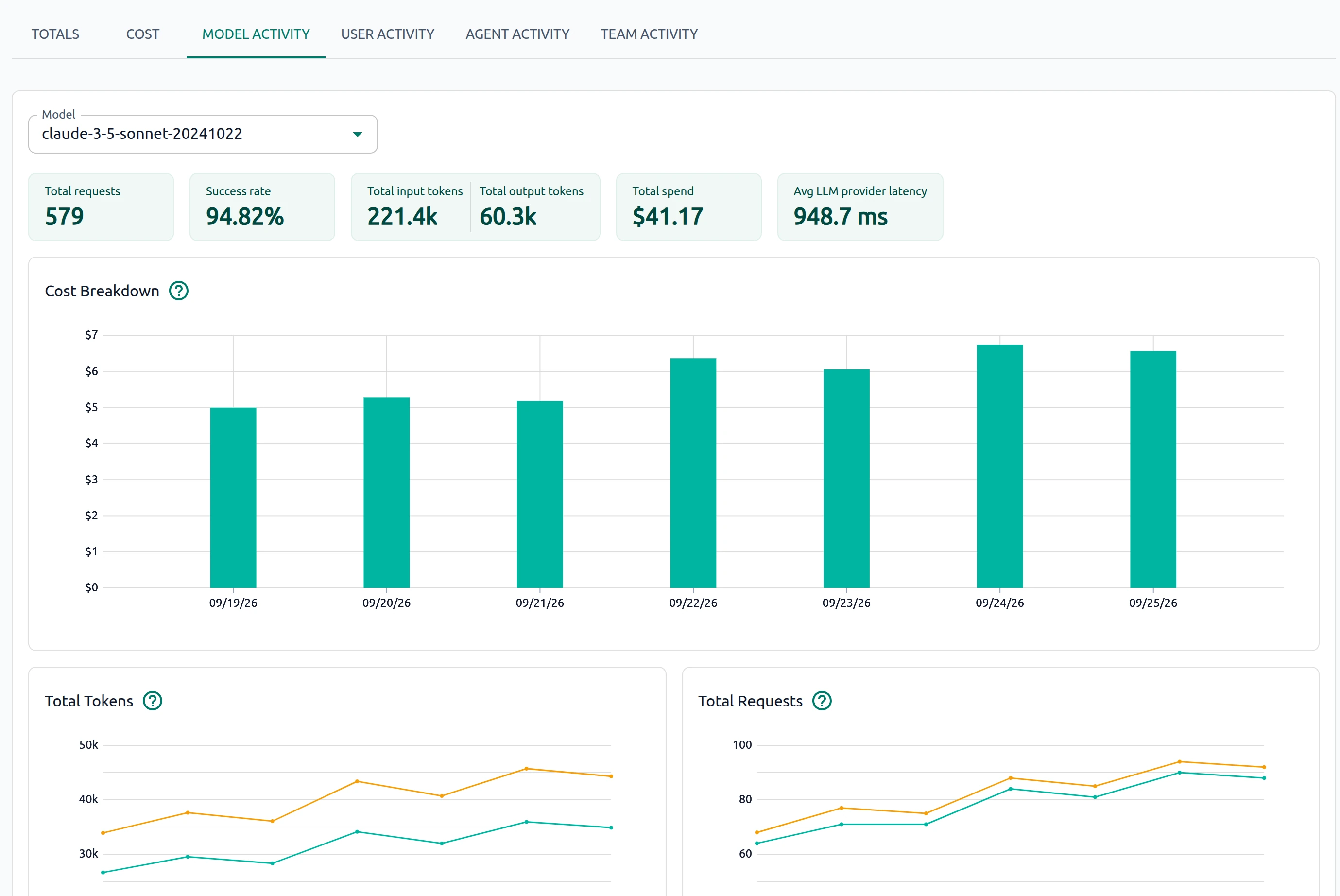Viewport: 1340px width, 896px height.
Task: Click the Total Requests heading
Action: [x=750, y=701]
